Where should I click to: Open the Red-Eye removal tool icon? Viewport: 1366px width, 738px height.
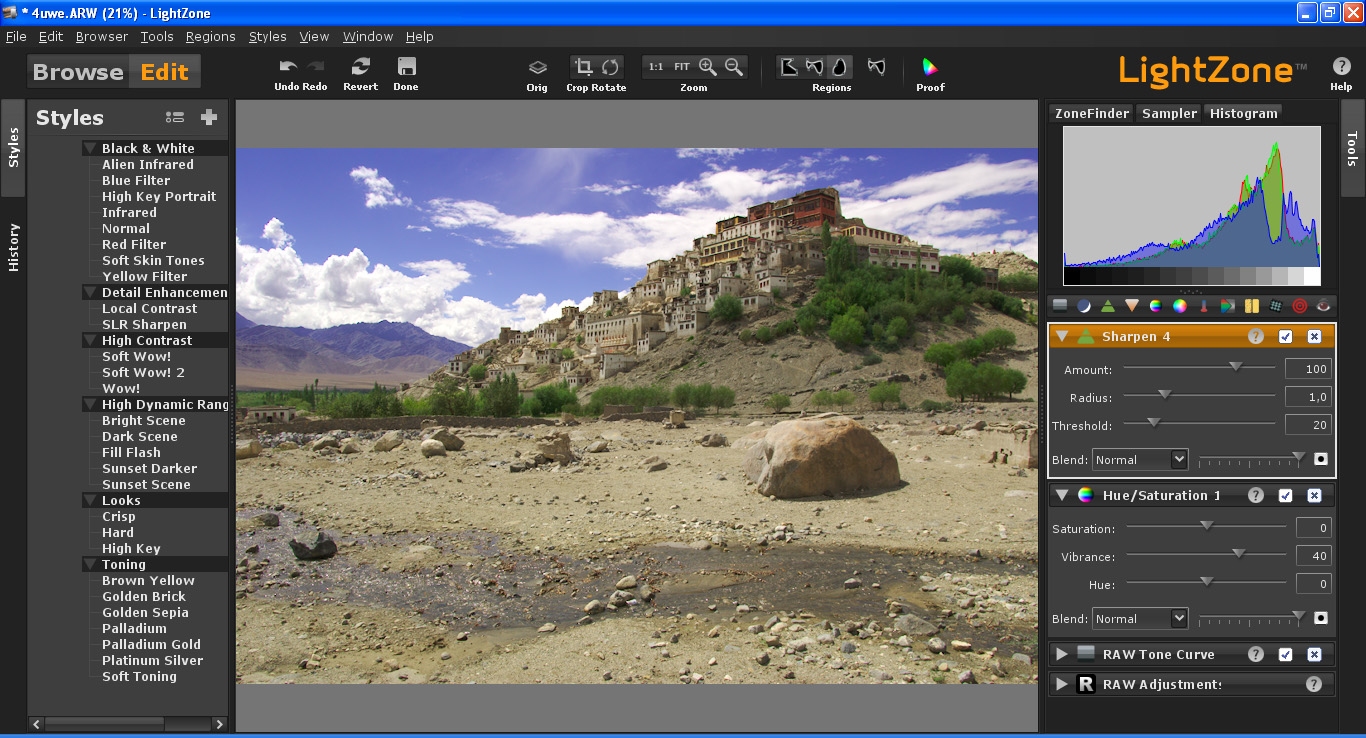pos(1324,305)
